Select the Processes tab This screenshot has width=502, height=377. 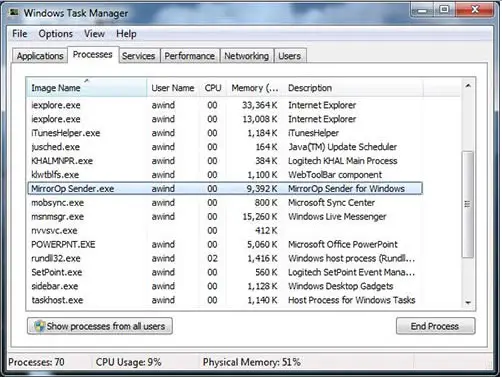point(93,54)
